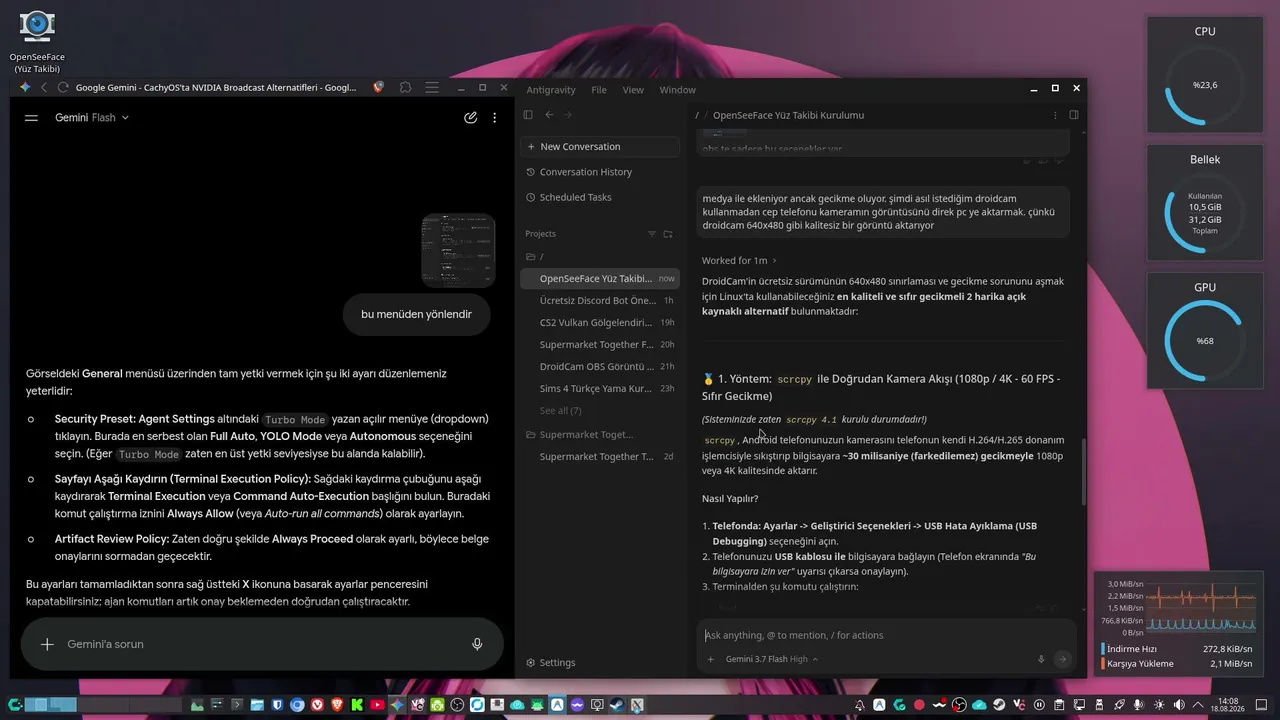This screenshot has width=1280, height=720.
Task: Add a new project folder
Action: (668, 234)
